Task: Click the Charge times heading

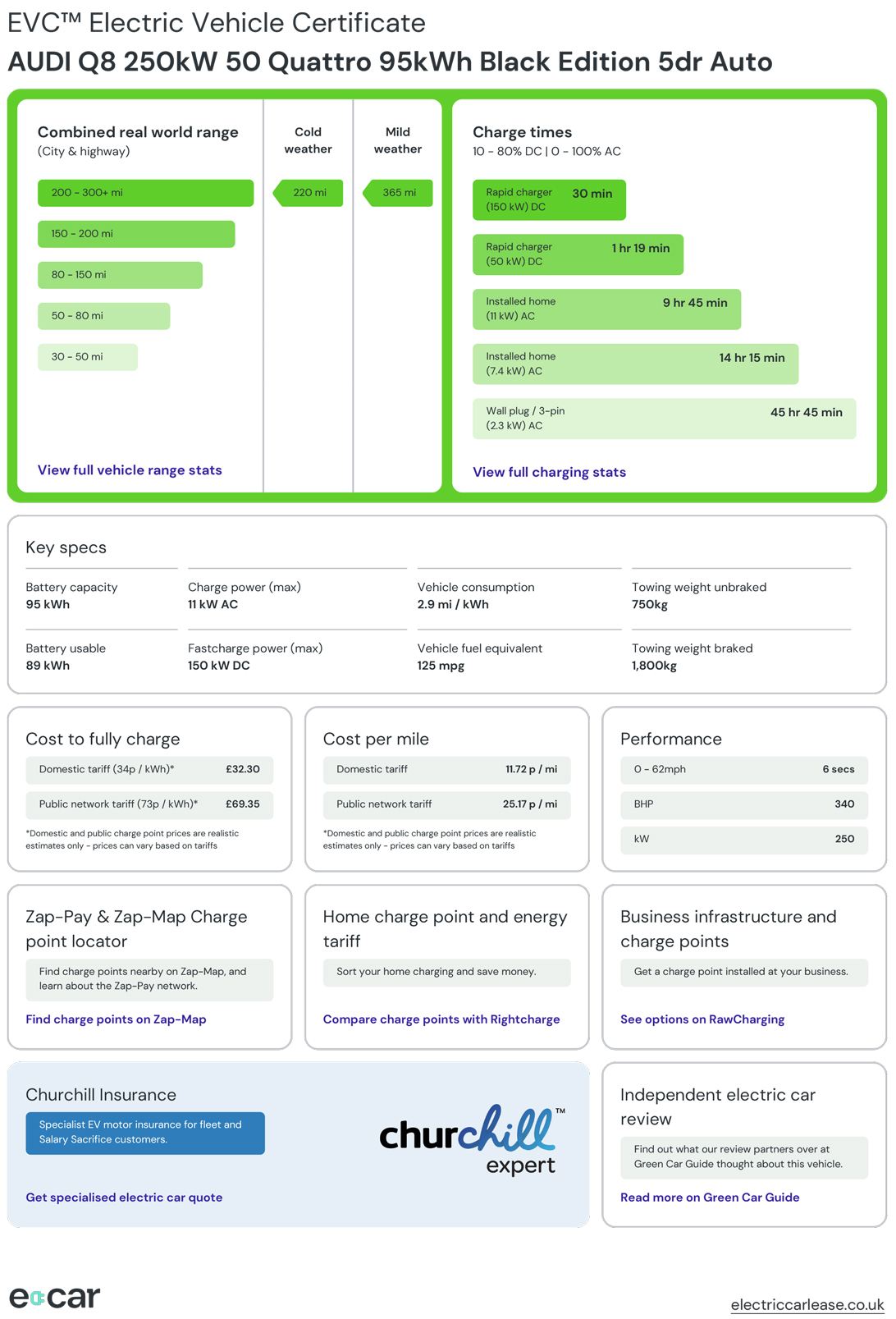Action: click(x=522, y=132)
